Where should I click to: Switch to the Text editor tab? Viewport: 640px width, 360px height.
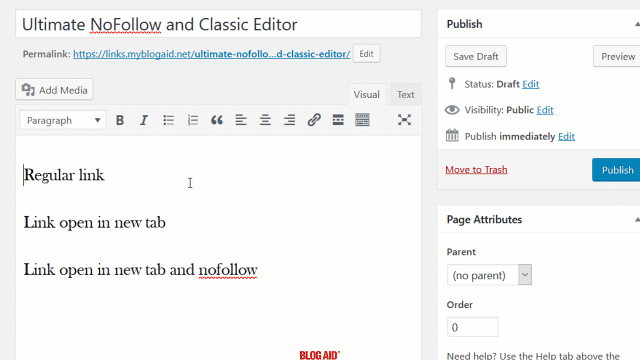pyautogui.click(x=405, y=95)
